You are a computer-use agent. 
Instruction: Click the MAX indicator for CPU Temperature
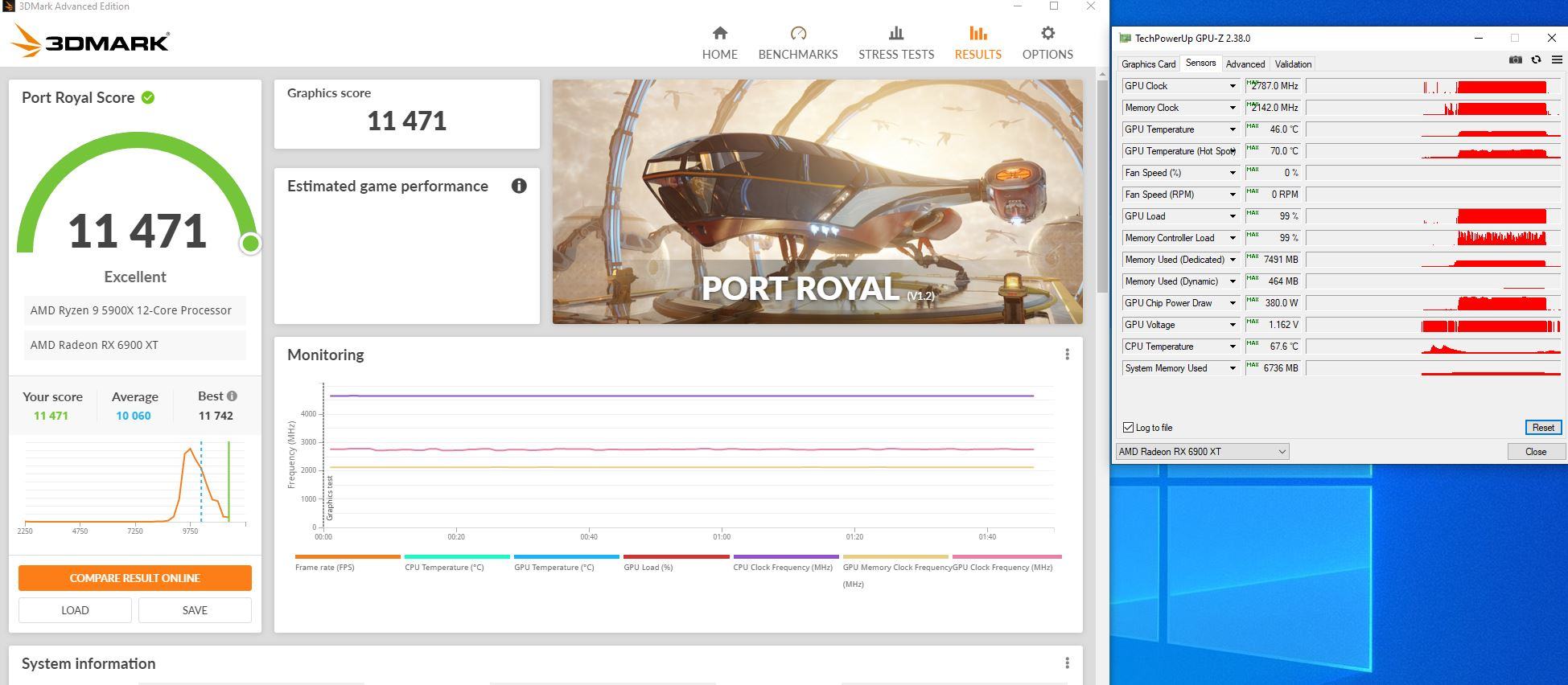pos(1253,342)
